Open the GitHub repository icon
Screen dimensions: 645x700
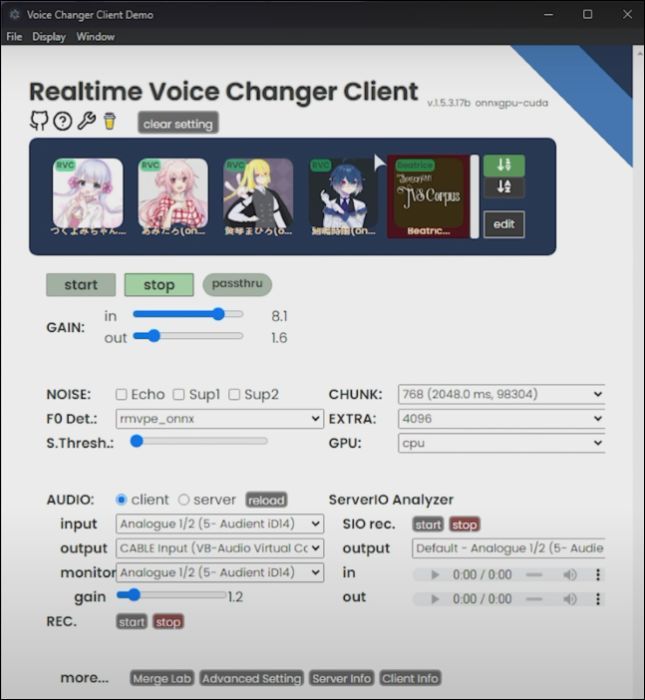tap(39, 122)
